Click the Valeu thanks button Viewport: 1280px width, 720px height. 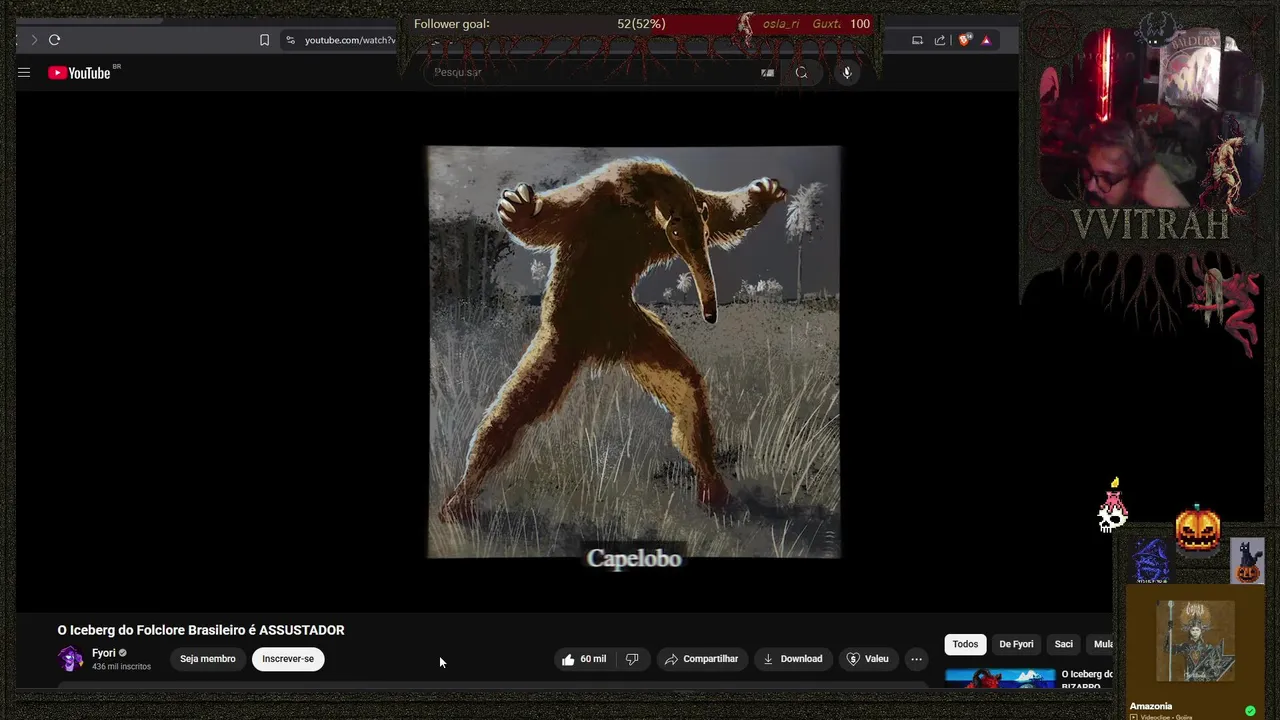(867, 659)
